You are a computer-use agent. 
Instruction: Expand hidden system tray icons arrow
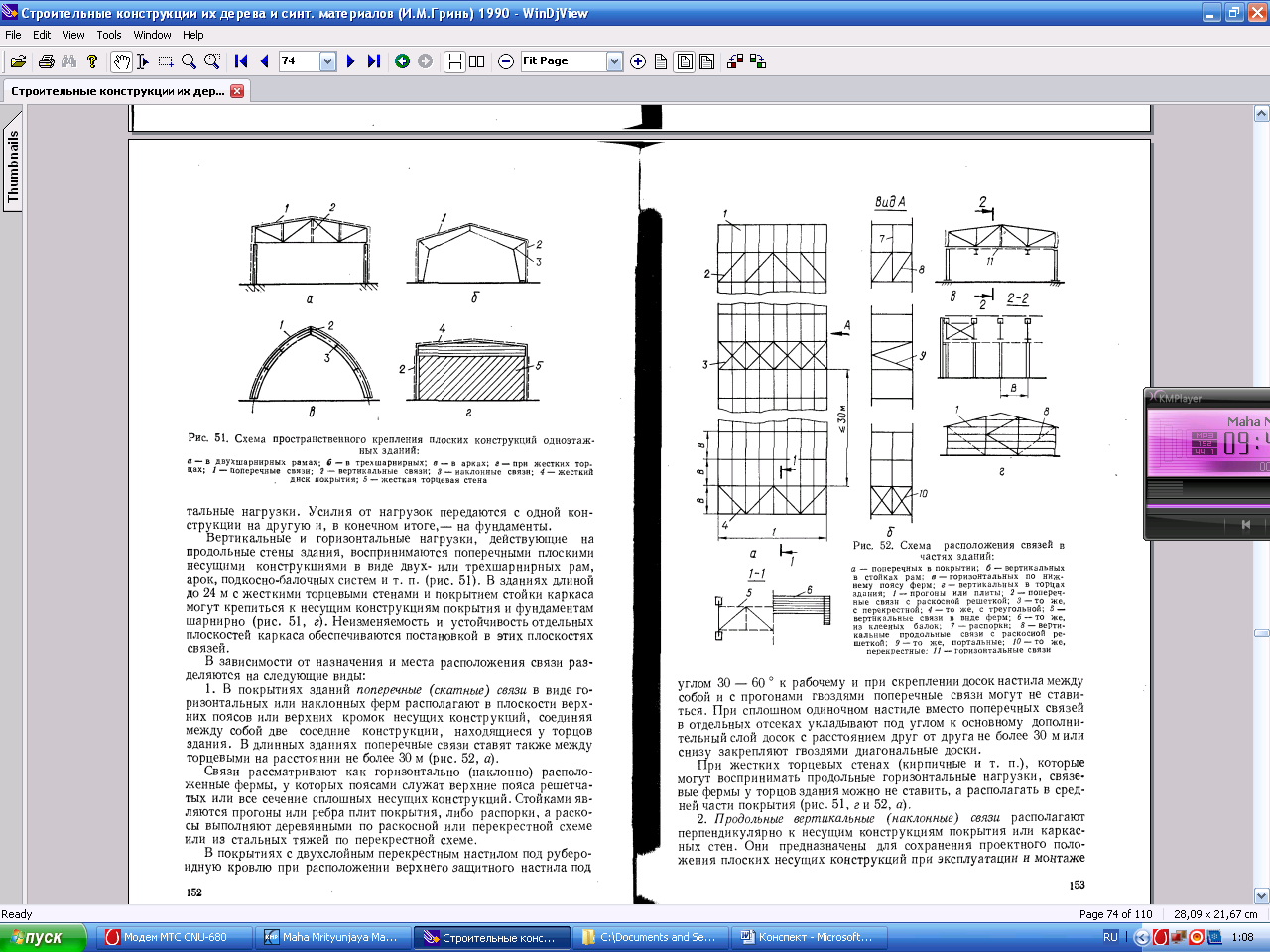coord(1142,937)
